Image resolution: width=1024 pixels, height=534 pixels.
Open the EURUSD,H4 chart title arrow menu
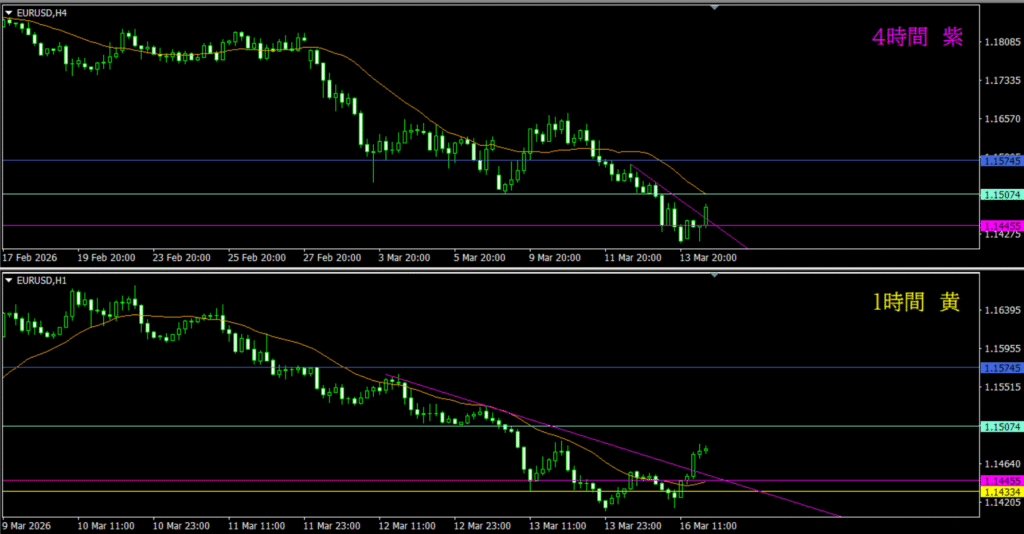click(x=9, y=12)
